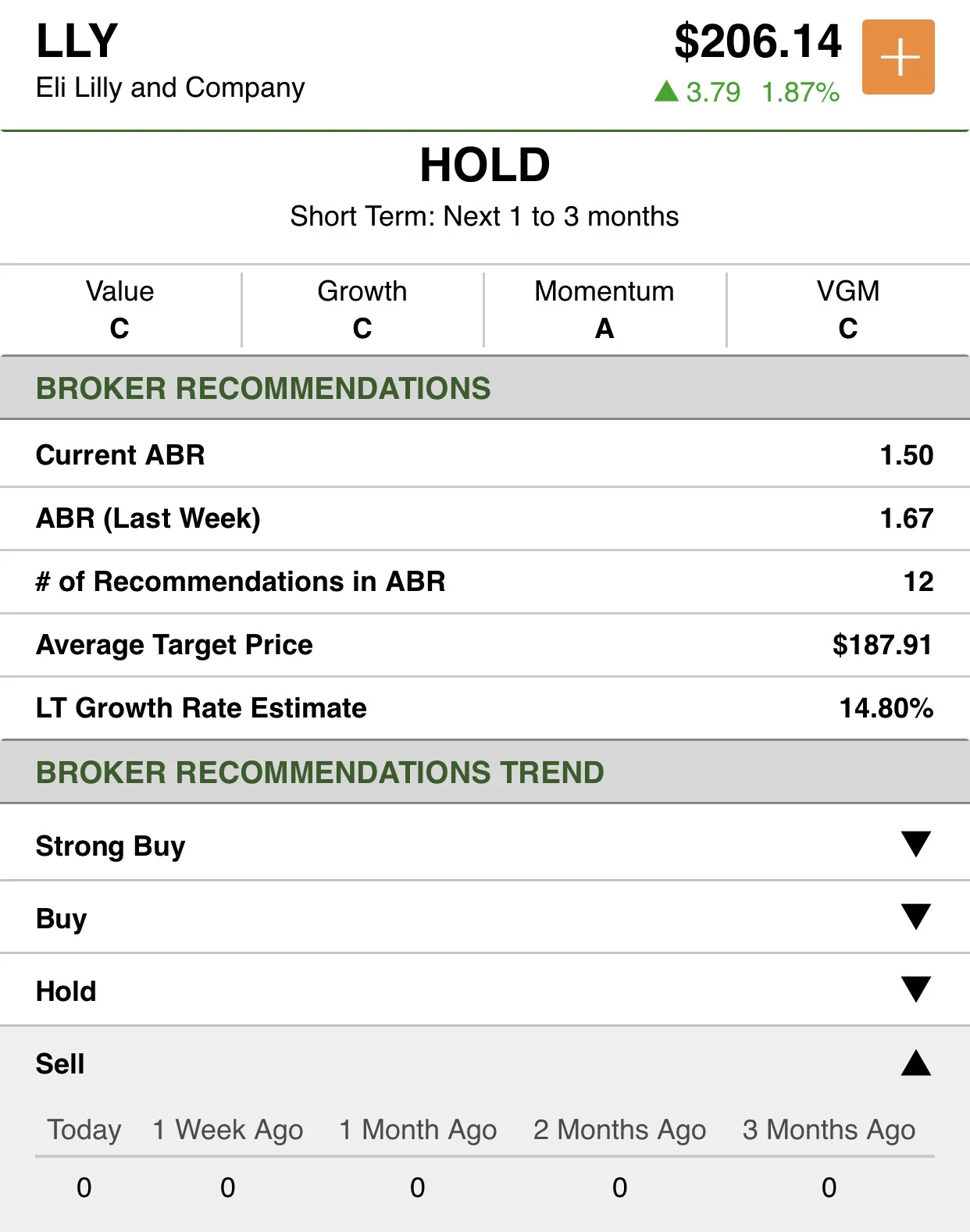Tap the 1 Month Ago column header
970x1232 pixels.
coord(418,1130)
